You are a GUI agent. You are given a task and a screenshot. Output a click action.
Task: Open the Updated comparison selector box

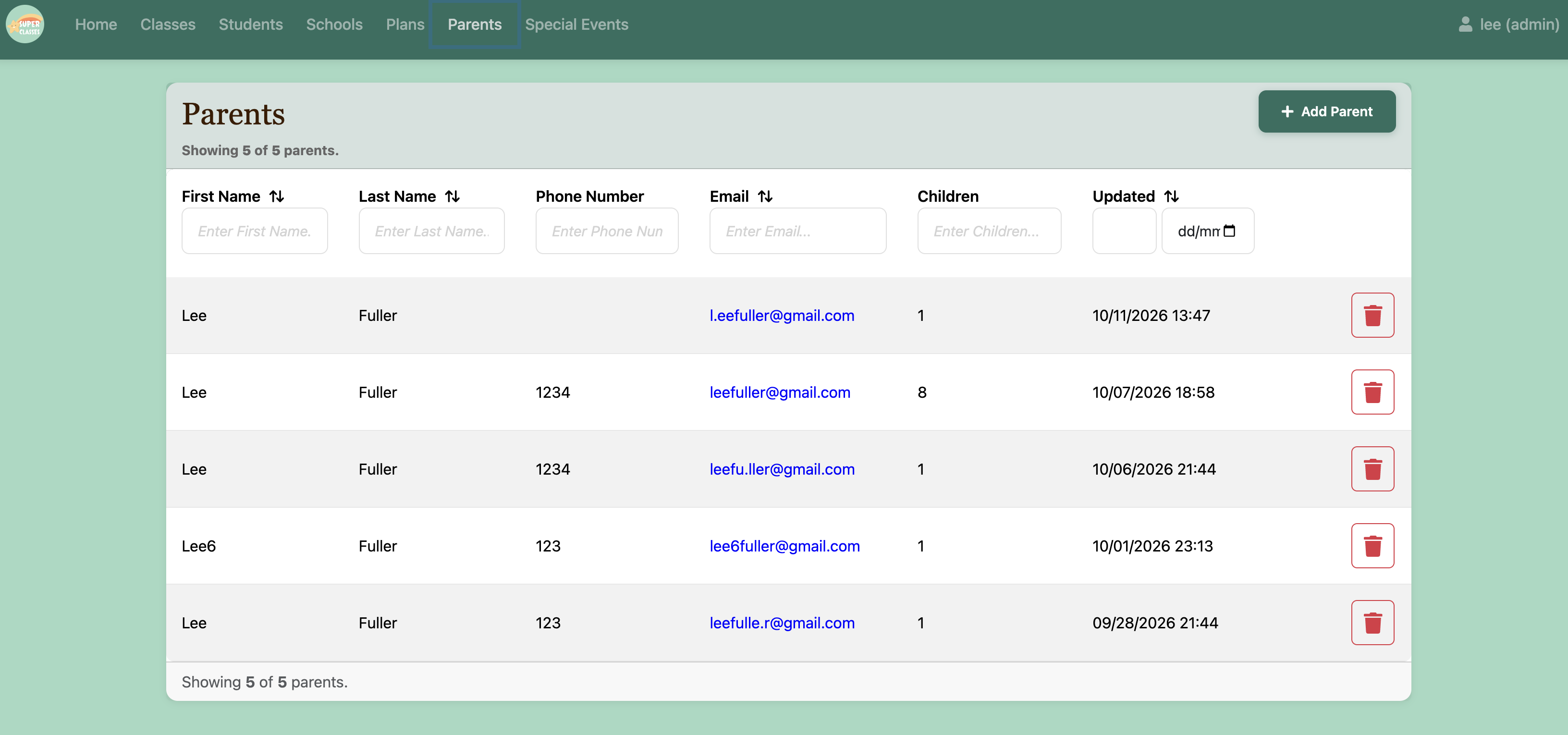tap(1124, 231)
